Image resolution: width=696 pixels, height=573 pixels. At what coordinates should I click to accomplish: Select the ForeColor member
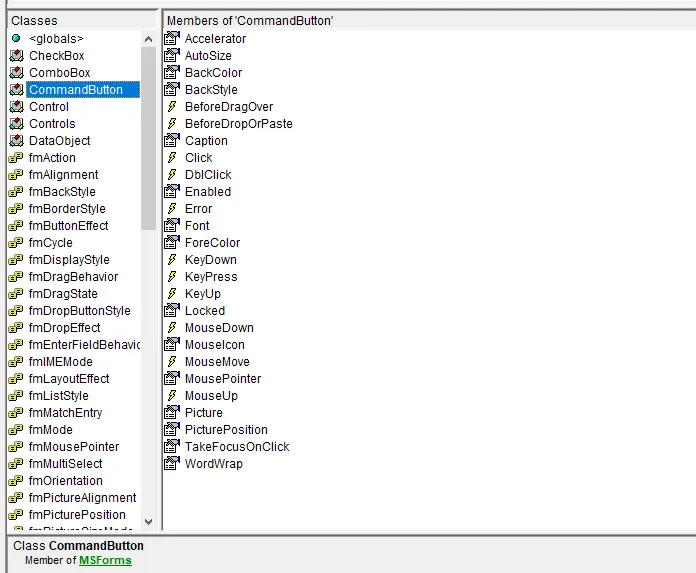[213, 243]
